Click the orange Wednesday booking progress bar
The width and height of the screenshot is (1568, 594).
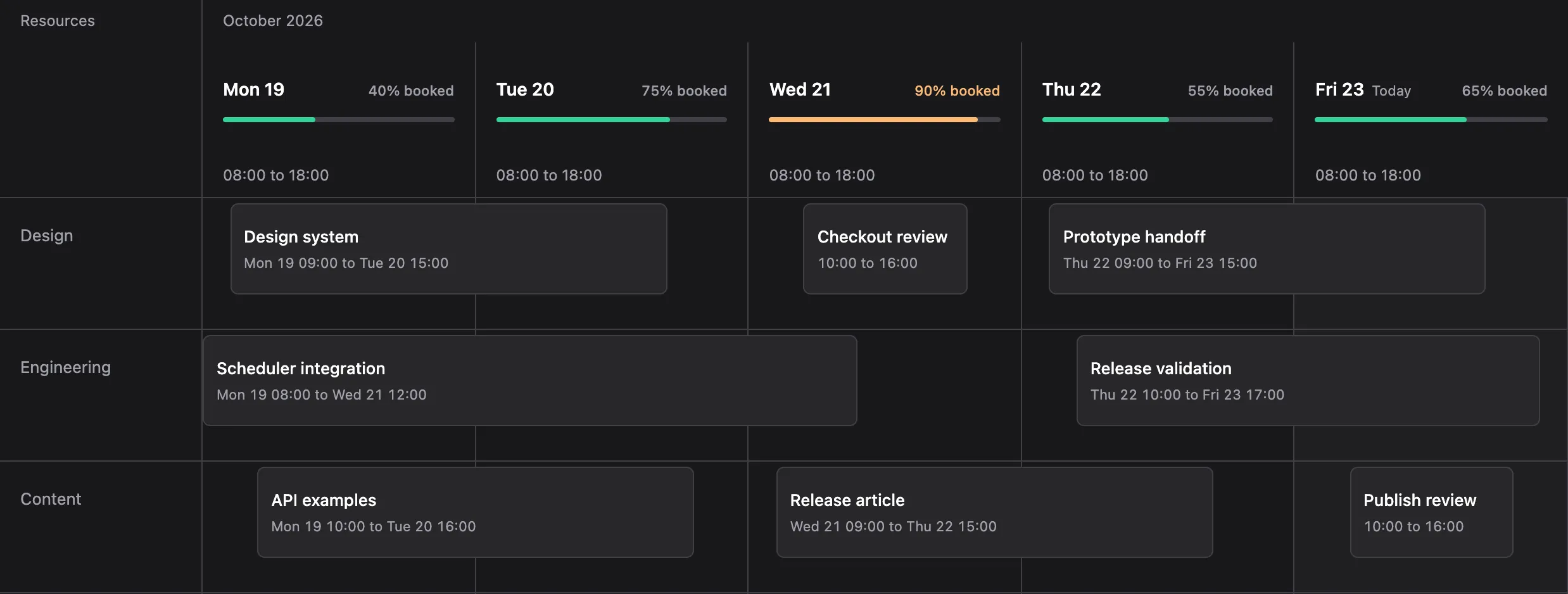coord(884,120)
